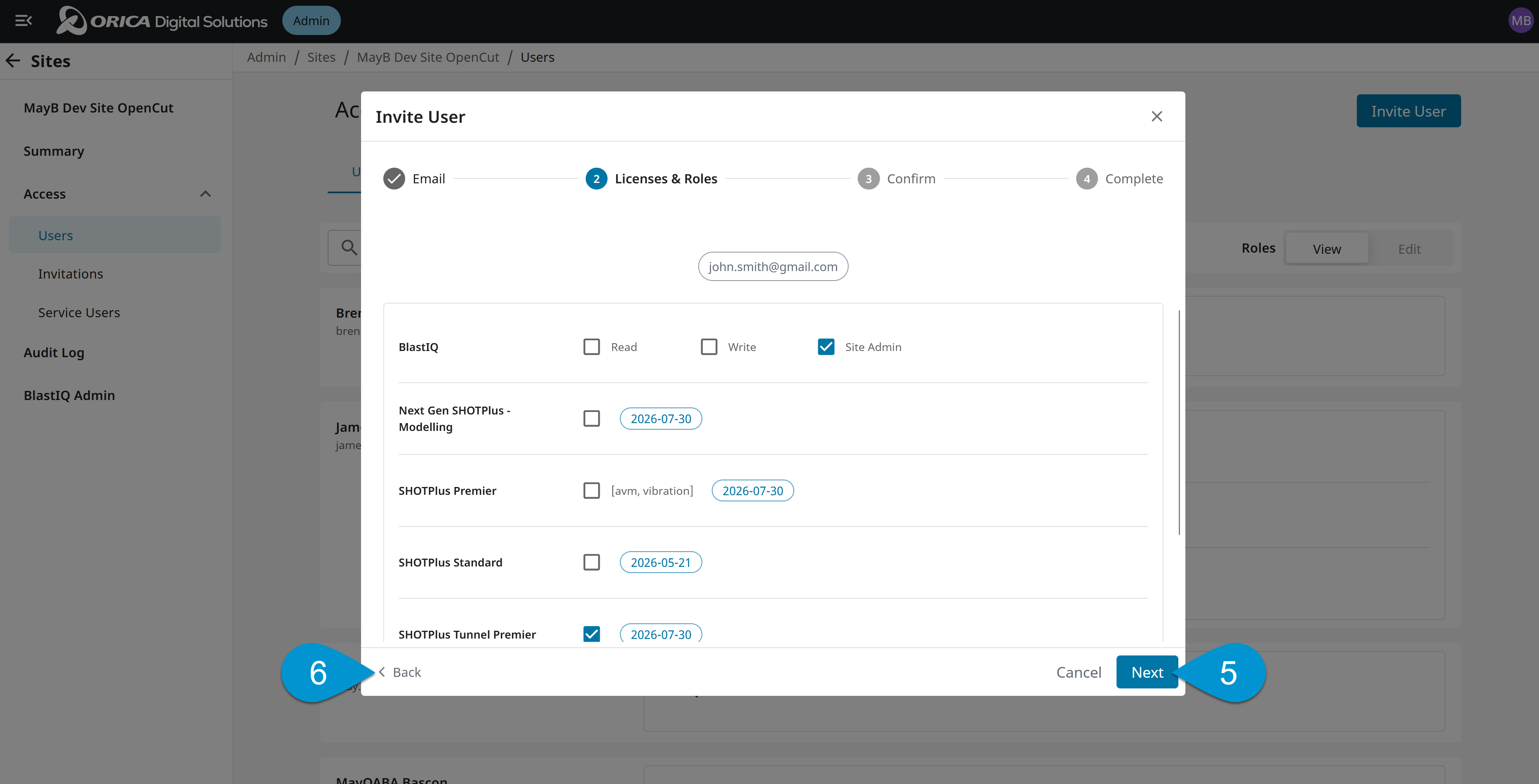Click the Access section label

tap(45, 194)
